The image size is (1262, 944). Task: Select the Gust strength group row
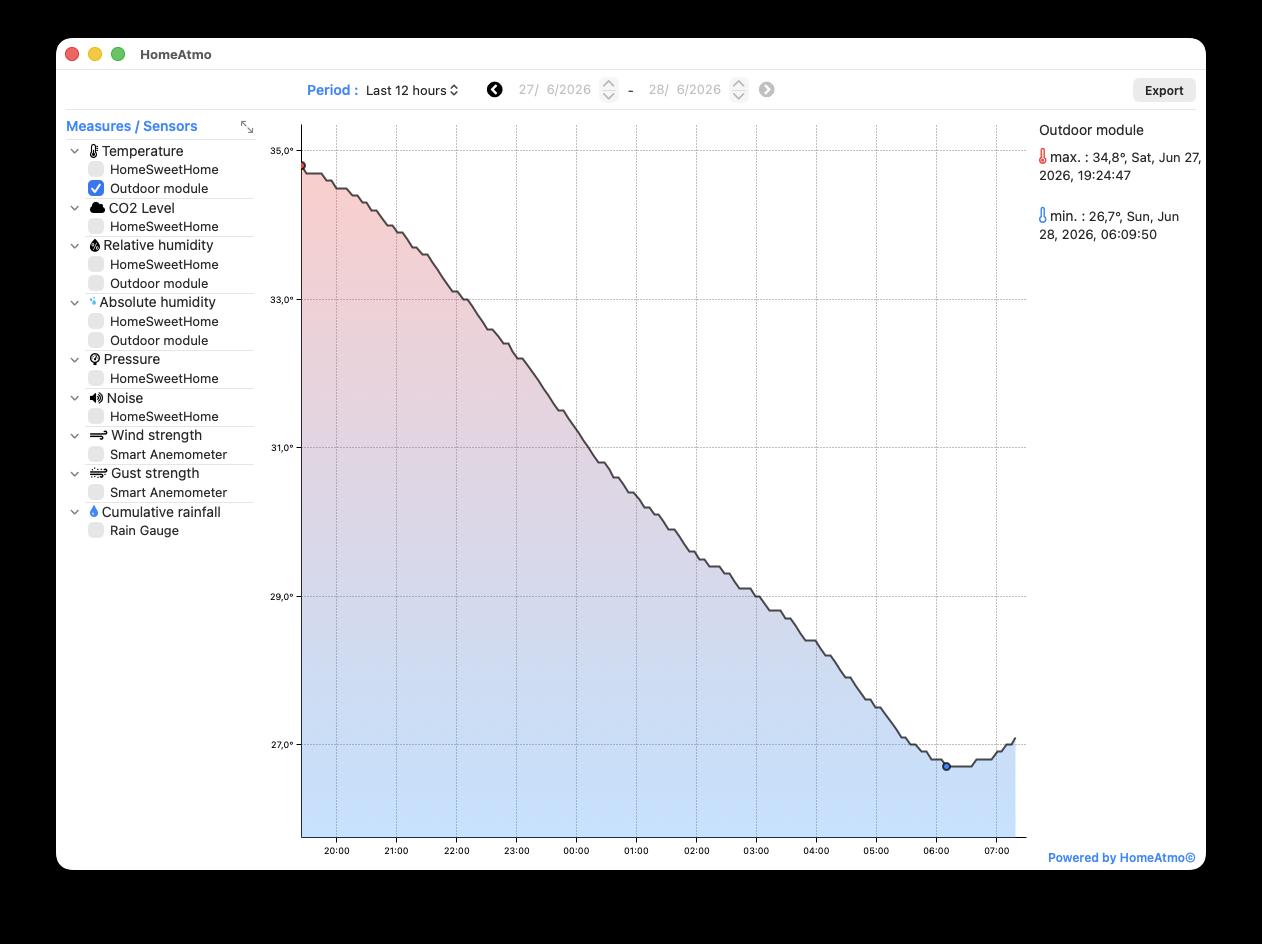pos(160,473)
